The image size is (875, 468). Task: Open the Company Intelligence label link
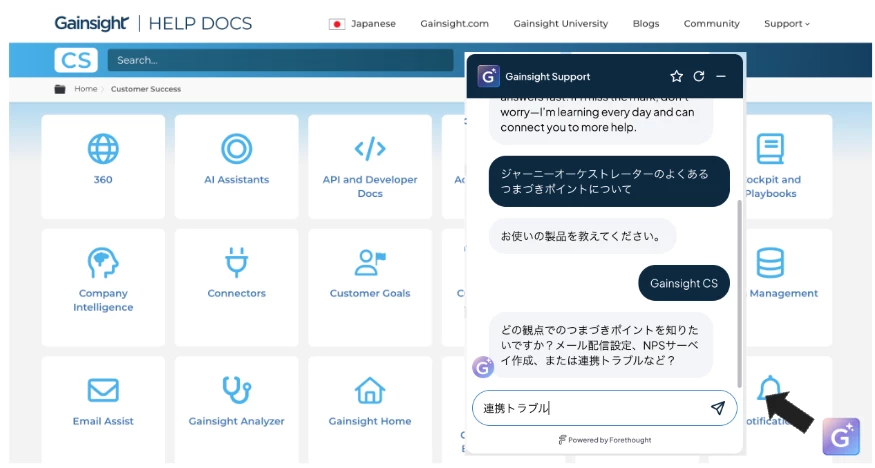(103, 300)
